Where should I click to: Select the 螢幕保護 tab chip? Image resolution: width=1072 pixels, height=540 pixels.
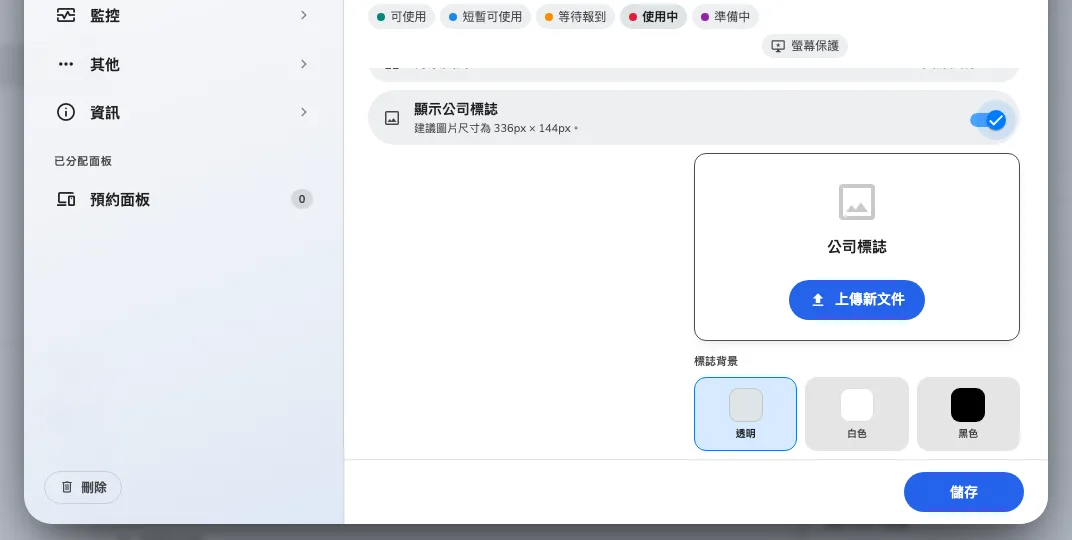[x=805, y=46]
